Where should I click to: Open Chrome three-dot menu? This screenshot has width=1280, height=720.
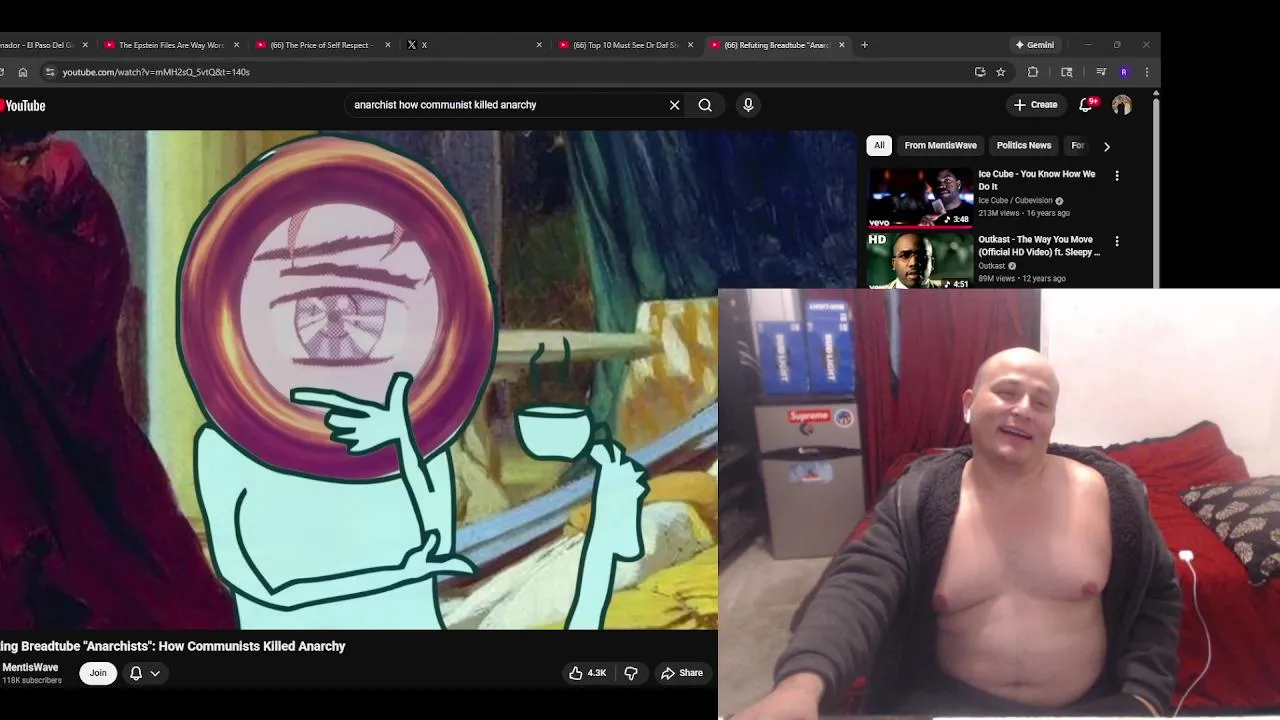pos(1147,72)
